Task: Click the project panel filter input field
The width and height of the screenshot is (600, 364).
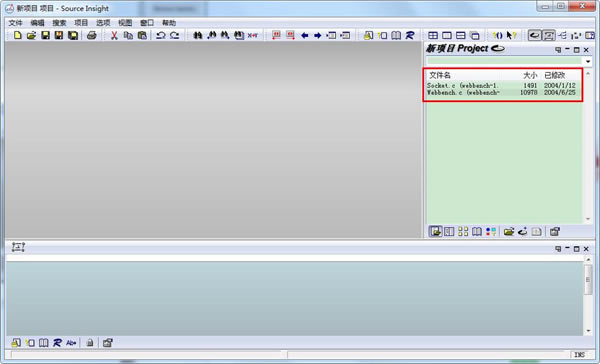Action: click(504, 61)
